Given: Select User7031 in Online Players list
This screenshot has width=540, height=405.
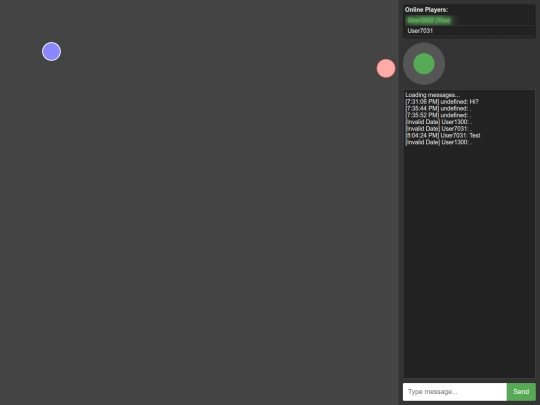Looking at the screenshot, I should click(x=469, y=31).
